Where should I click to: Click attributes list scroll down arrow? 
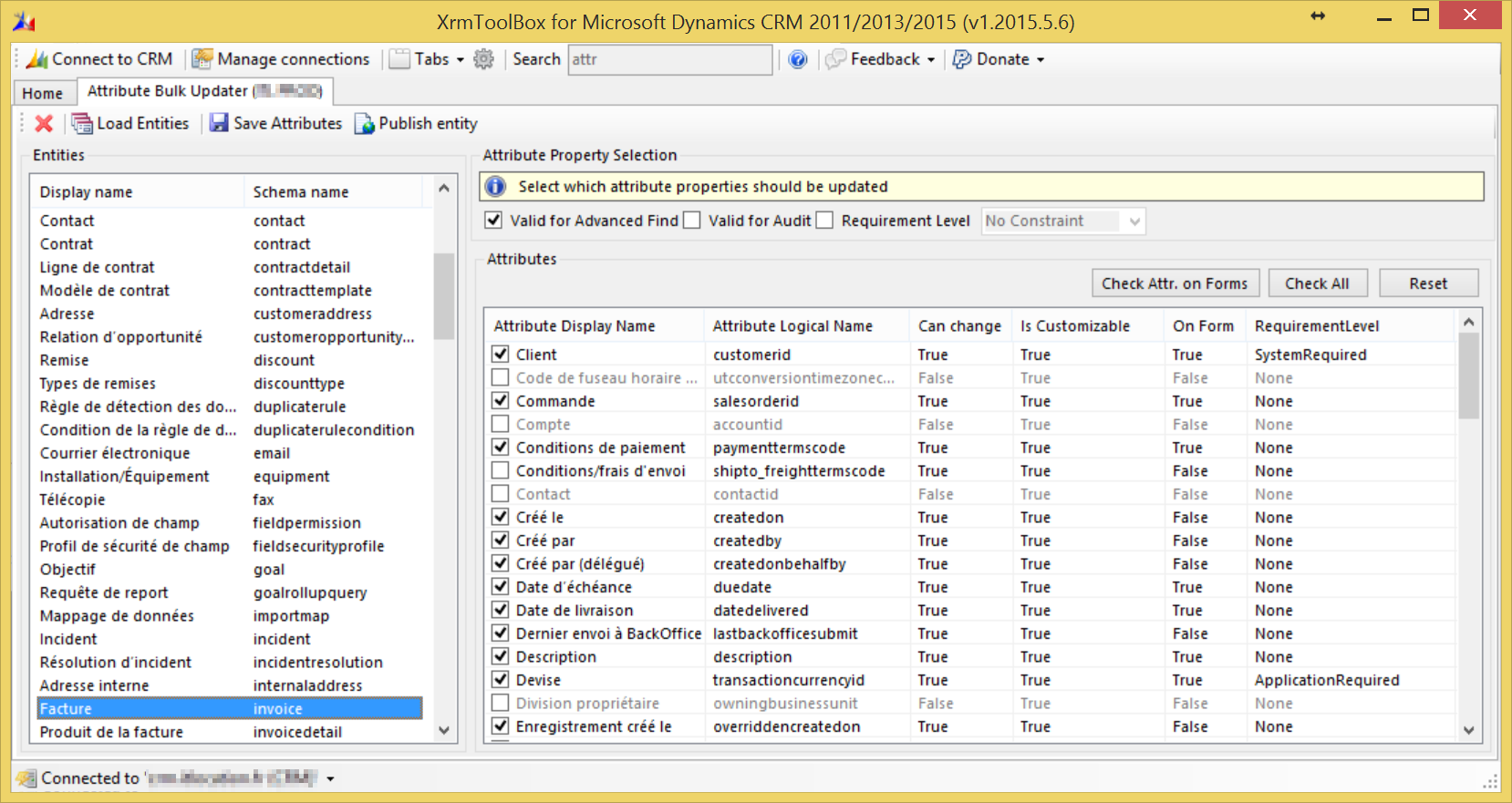click(x=1468, y=730)
